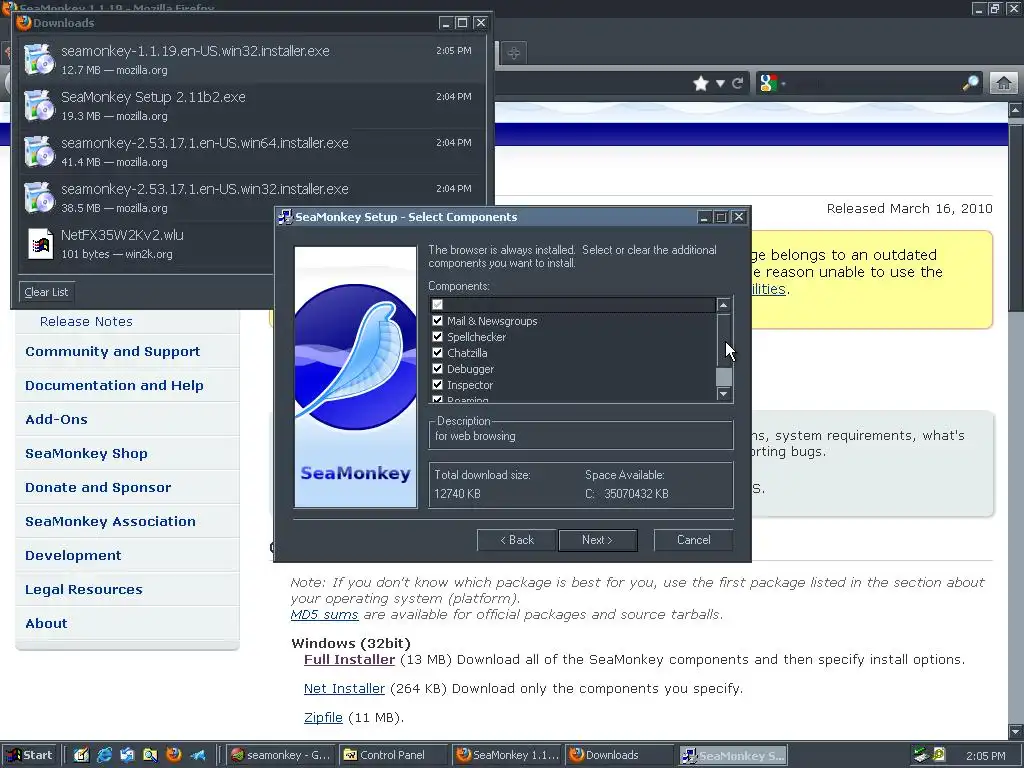Open Development sidebar item
This screenshot has width=1024, height=768.
73,555
